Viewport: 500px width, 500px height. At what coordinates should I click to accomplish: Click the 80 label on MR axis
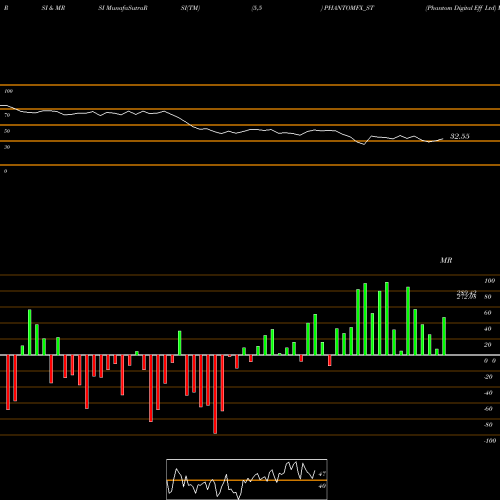point(488,297)
